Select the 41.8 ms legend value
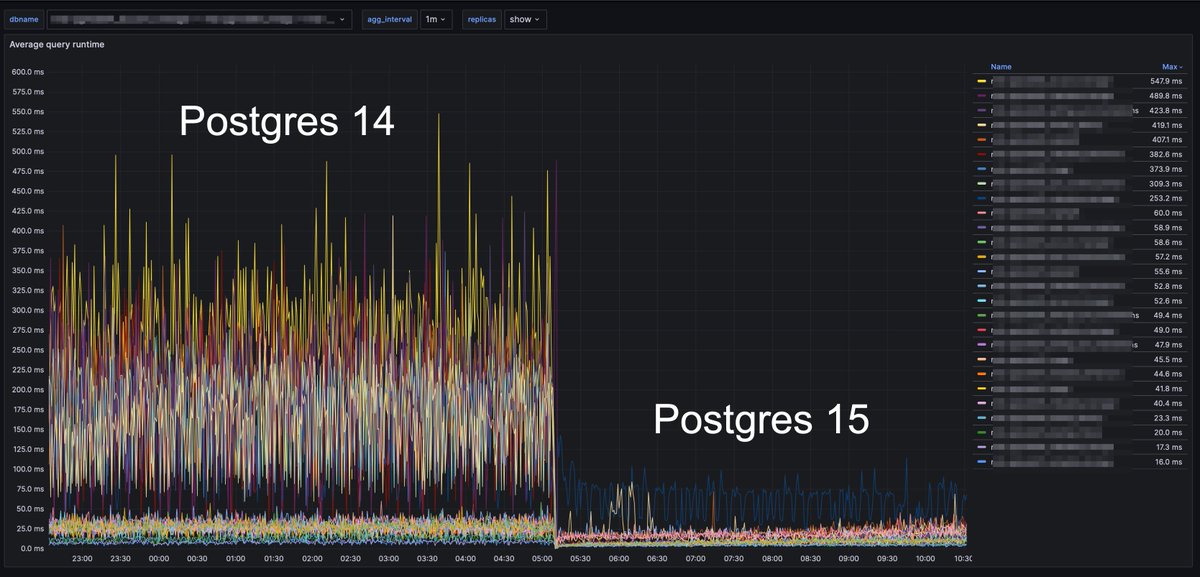The image size is (1200, 577). click(x=1170, y=389)
